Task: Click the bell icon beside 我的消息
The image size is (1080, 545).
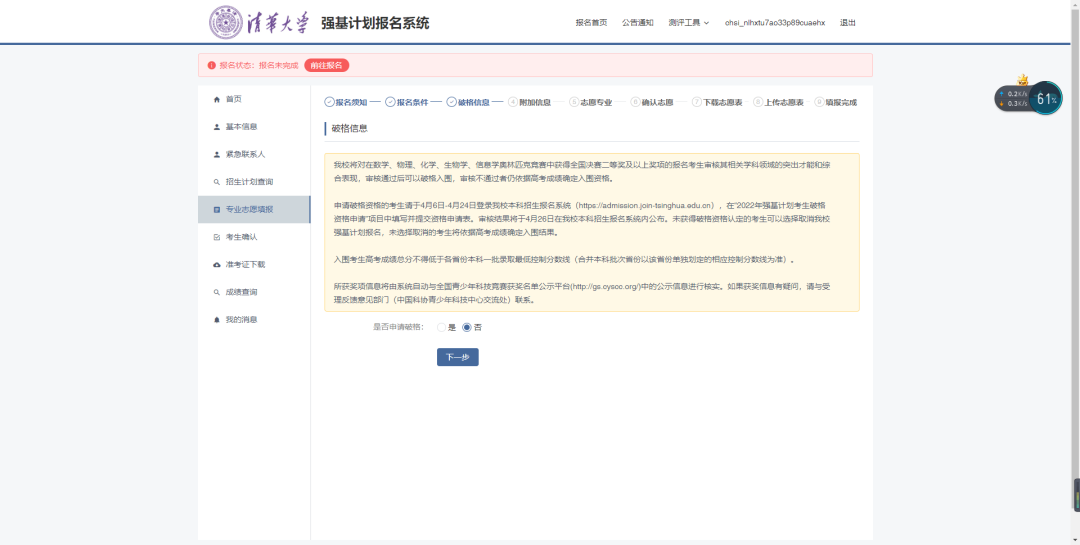Action: click(x=217, y=320)
